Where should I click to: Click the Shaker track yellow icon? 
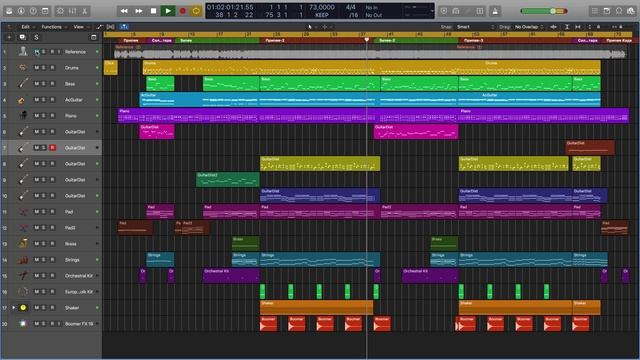[x=23, y=307]
